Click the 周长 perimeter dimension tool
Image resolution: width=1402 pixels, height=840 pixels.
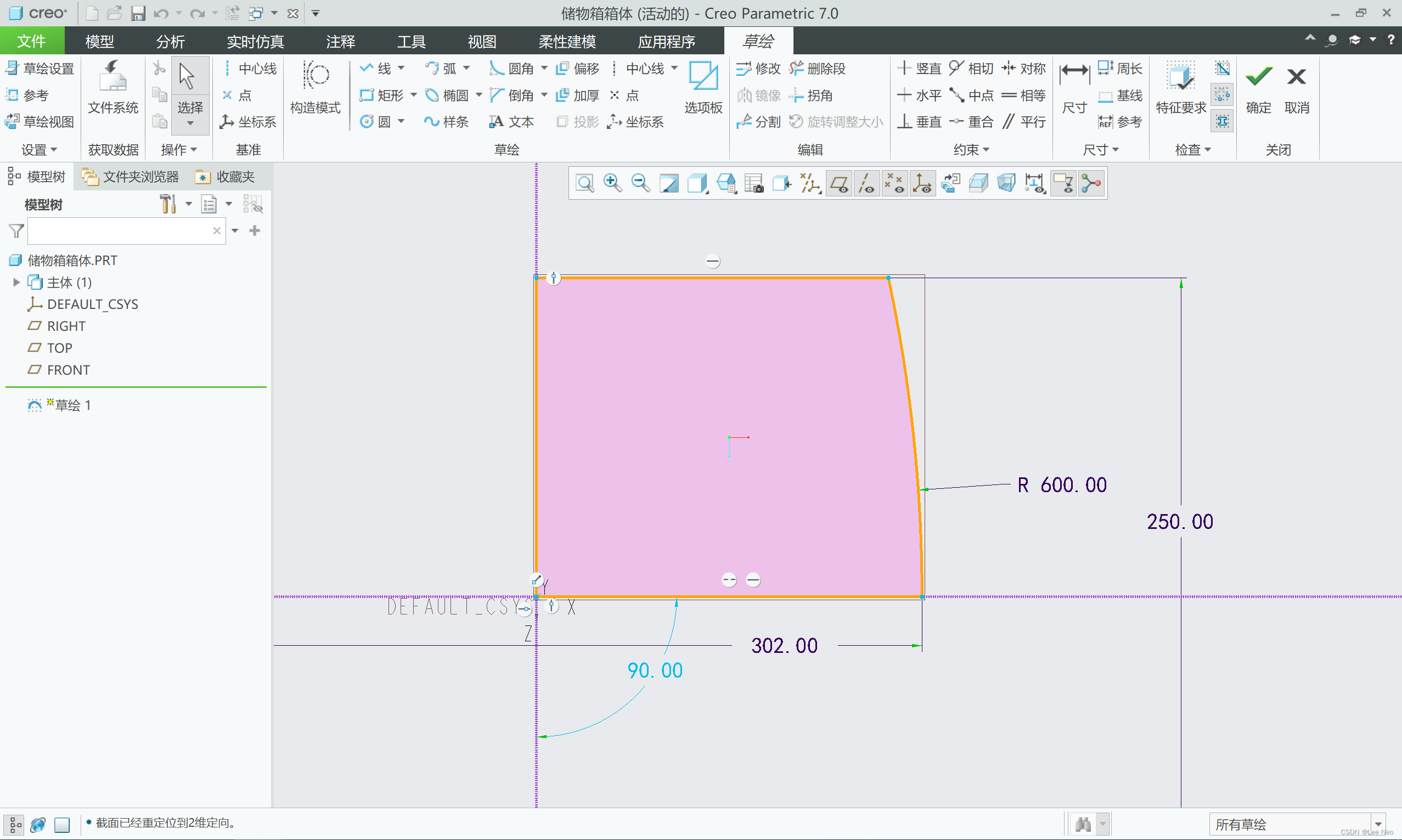[1119, 69]
